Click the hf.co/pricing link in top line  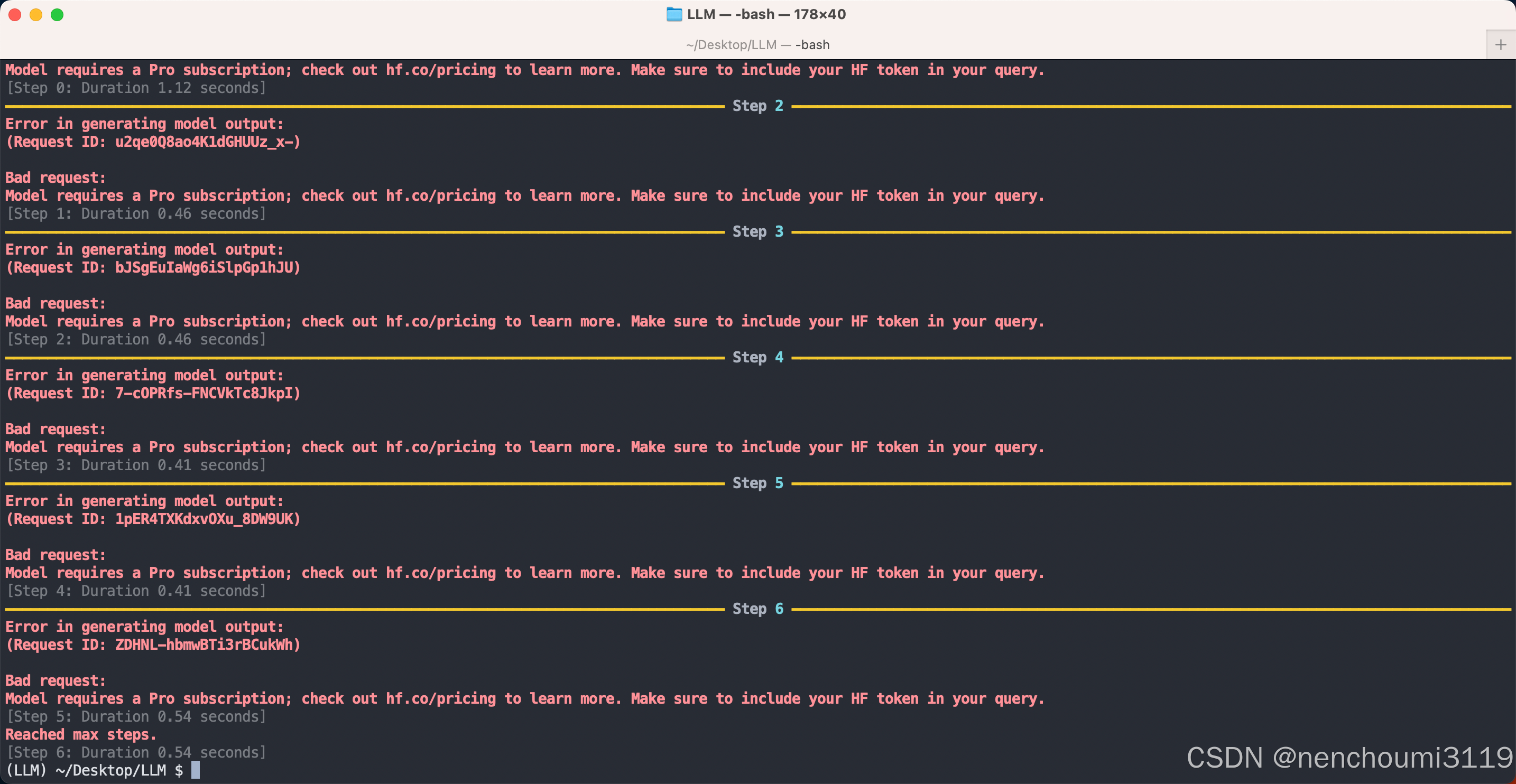(x=441, y=70)
